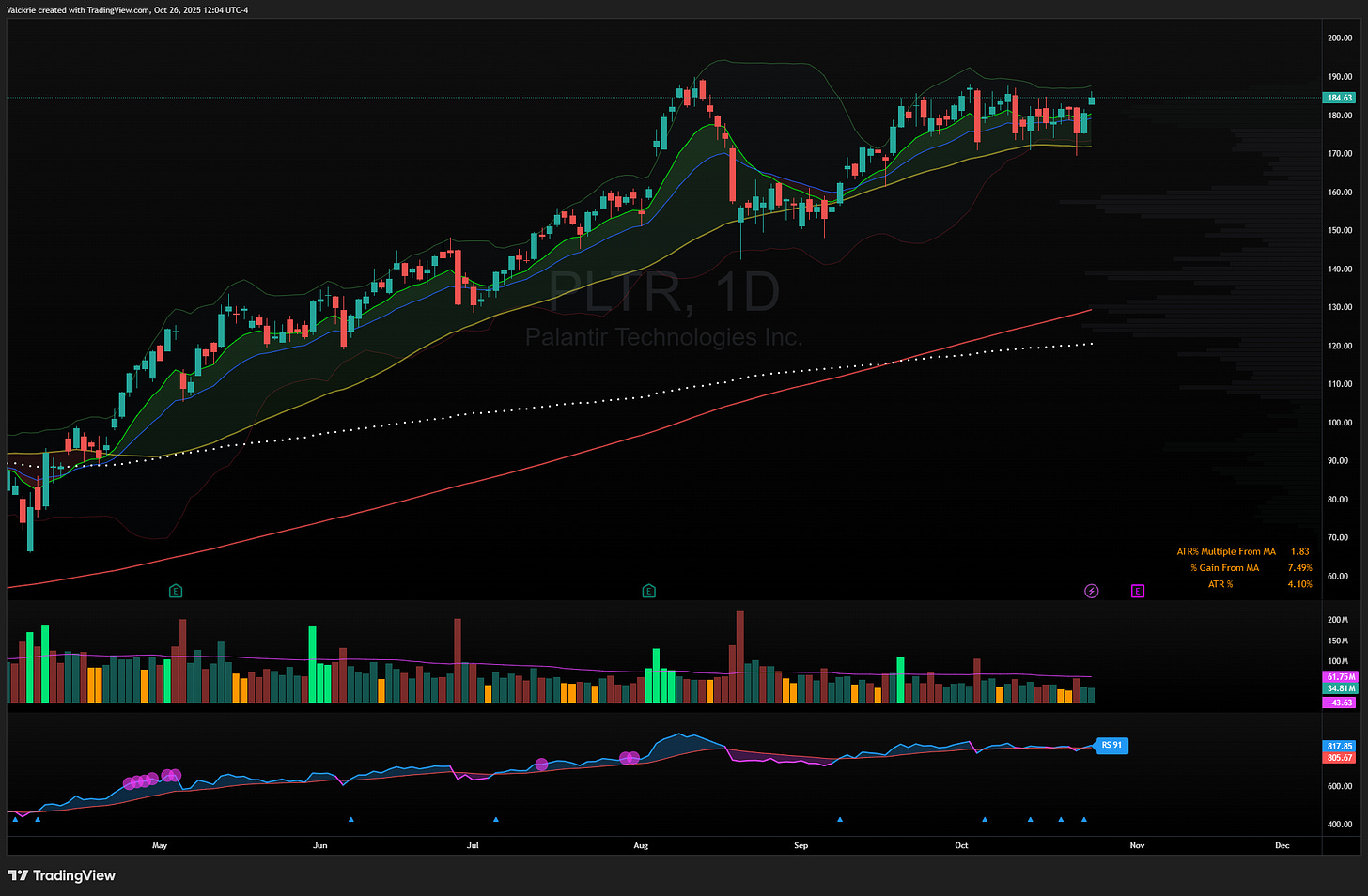Click the 150.00 price axis label

[x=1340, y=230]
